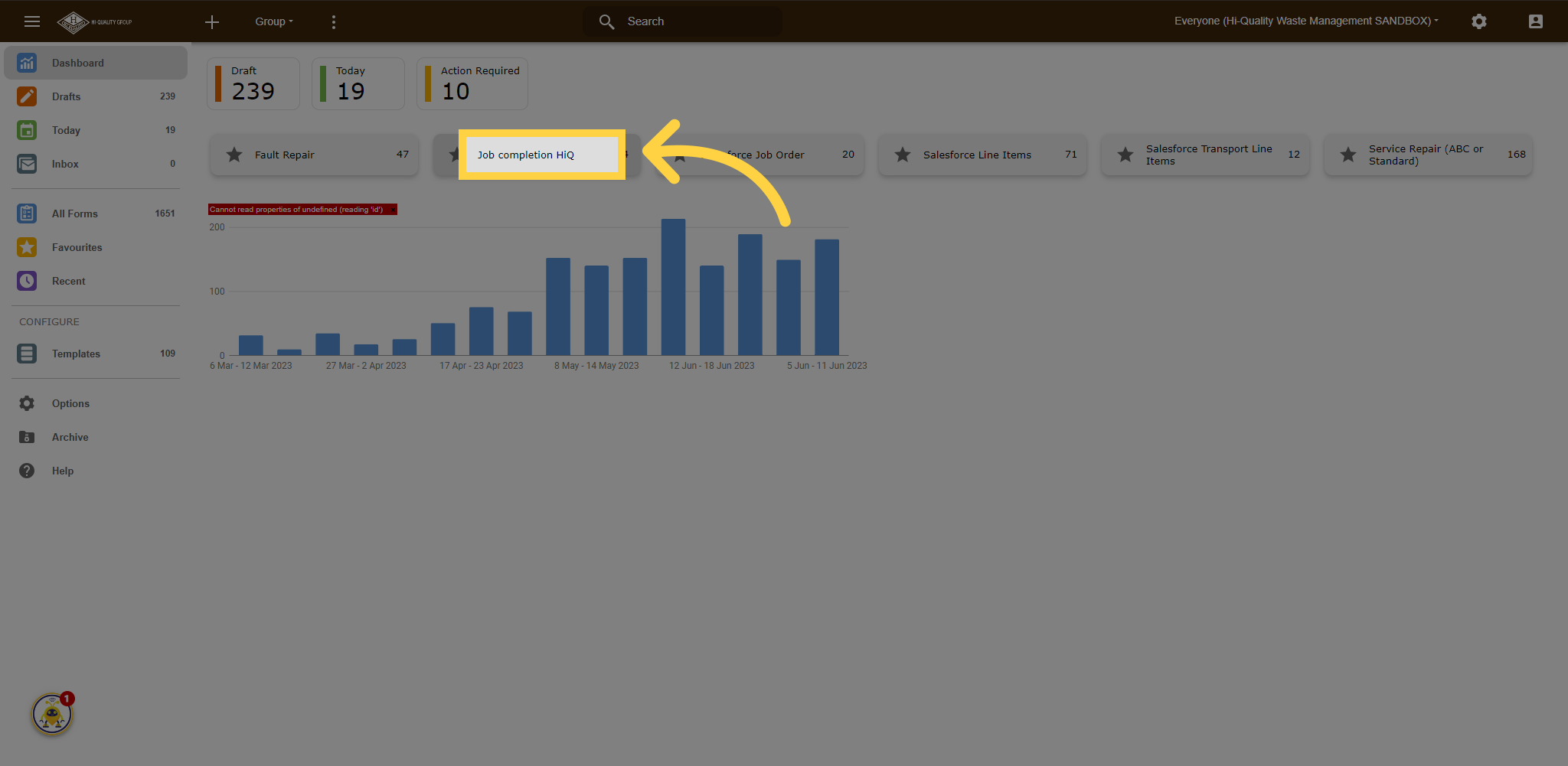Dismiss the undefined properties error message
This screenshot has height=766, width=1568.
[x=392, y=209]
